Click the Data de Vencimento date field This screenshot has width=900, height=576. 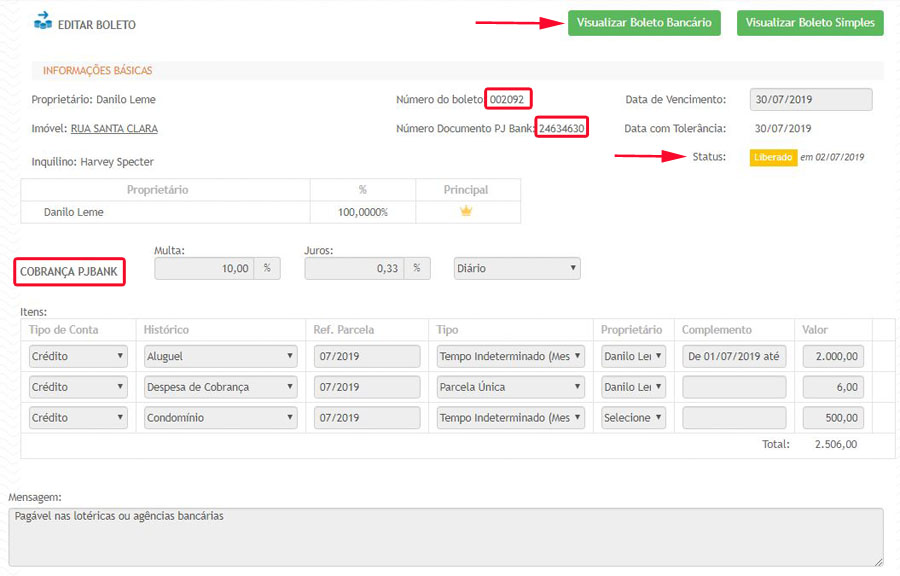pyautogui.click(x=810, y=99)
